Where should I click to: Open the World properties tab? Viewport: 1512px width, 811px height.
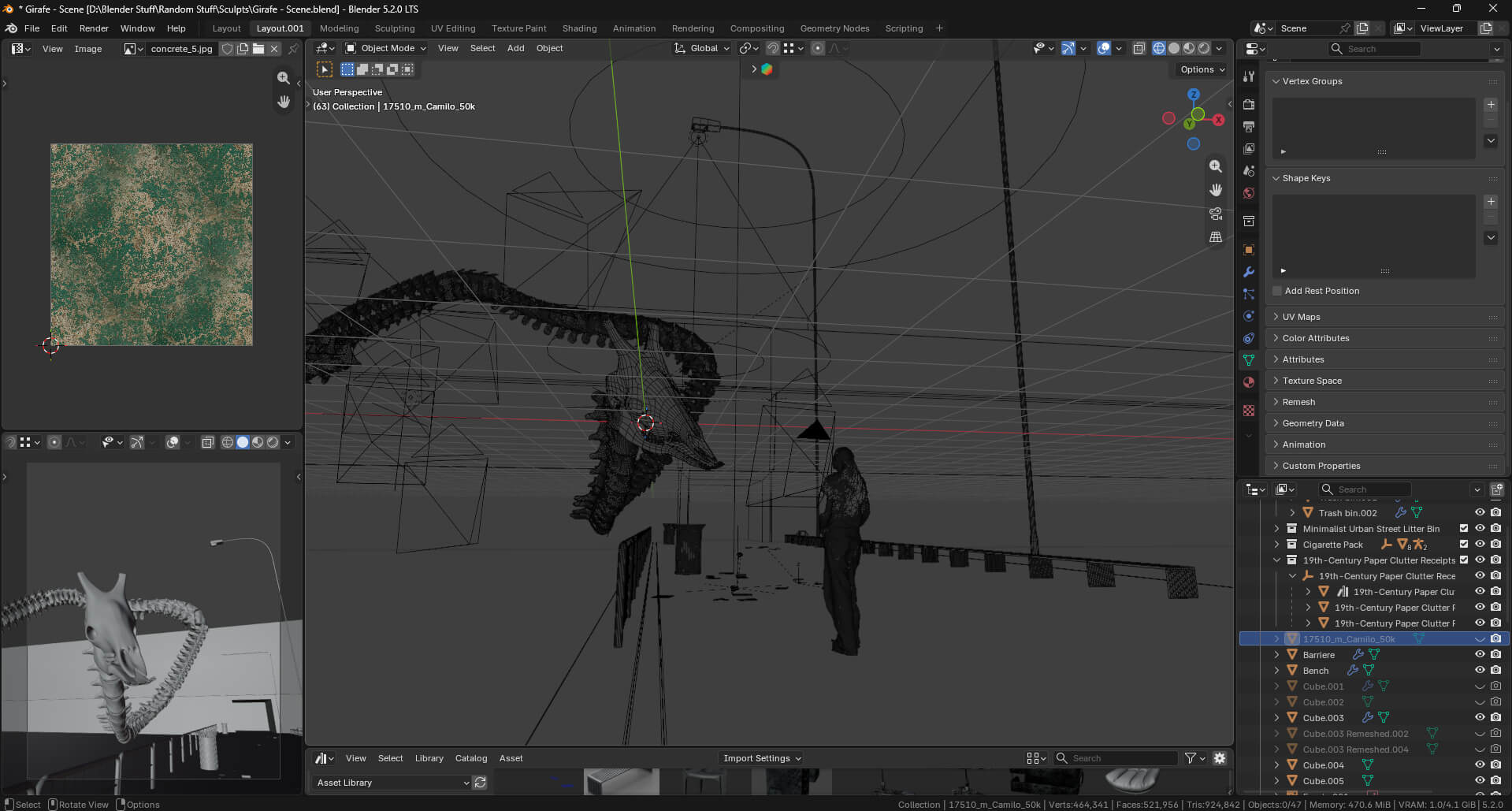coord(1249,193)
